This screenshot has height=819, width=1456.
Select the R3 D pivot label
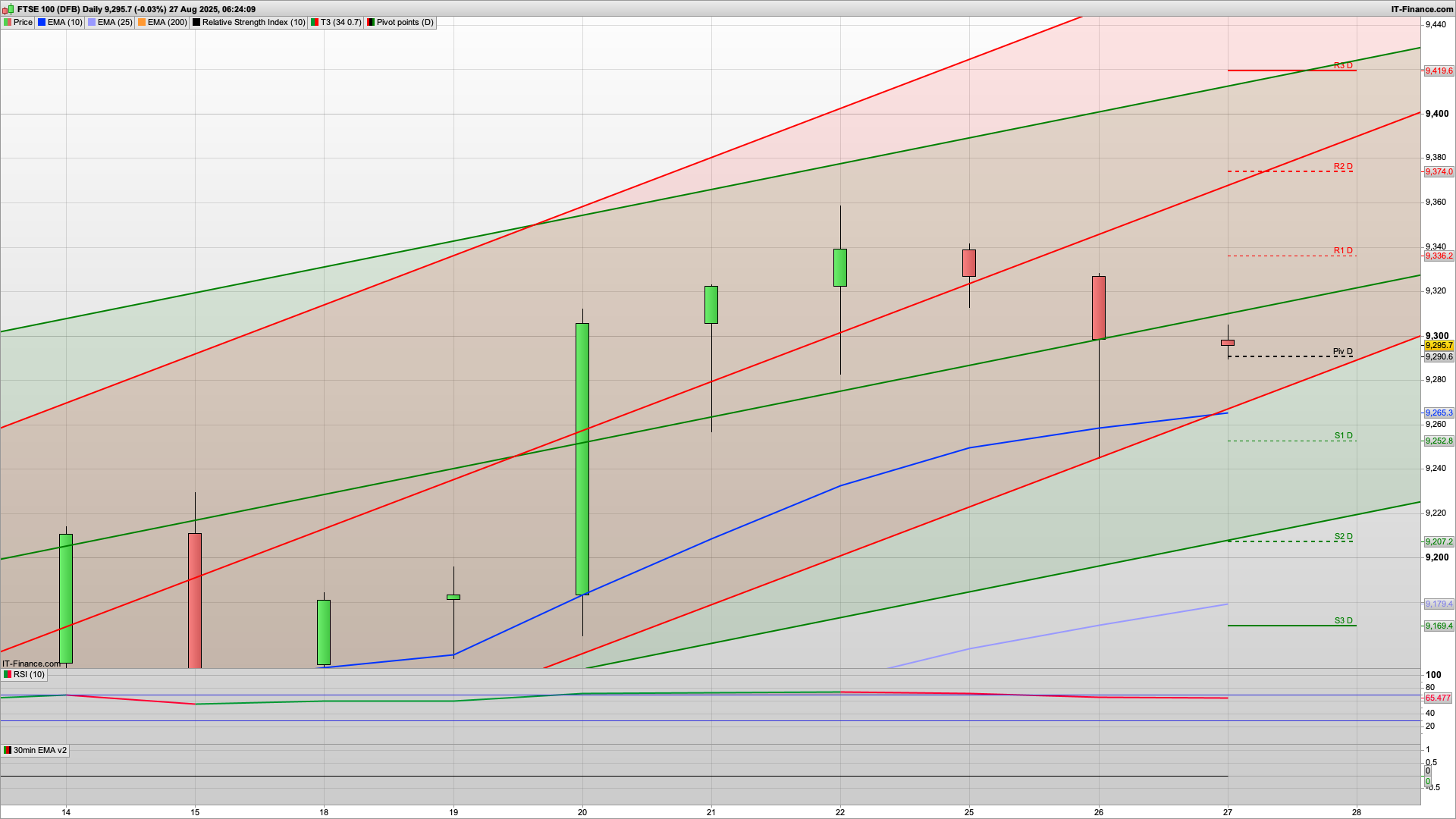tap(1343, 65)
